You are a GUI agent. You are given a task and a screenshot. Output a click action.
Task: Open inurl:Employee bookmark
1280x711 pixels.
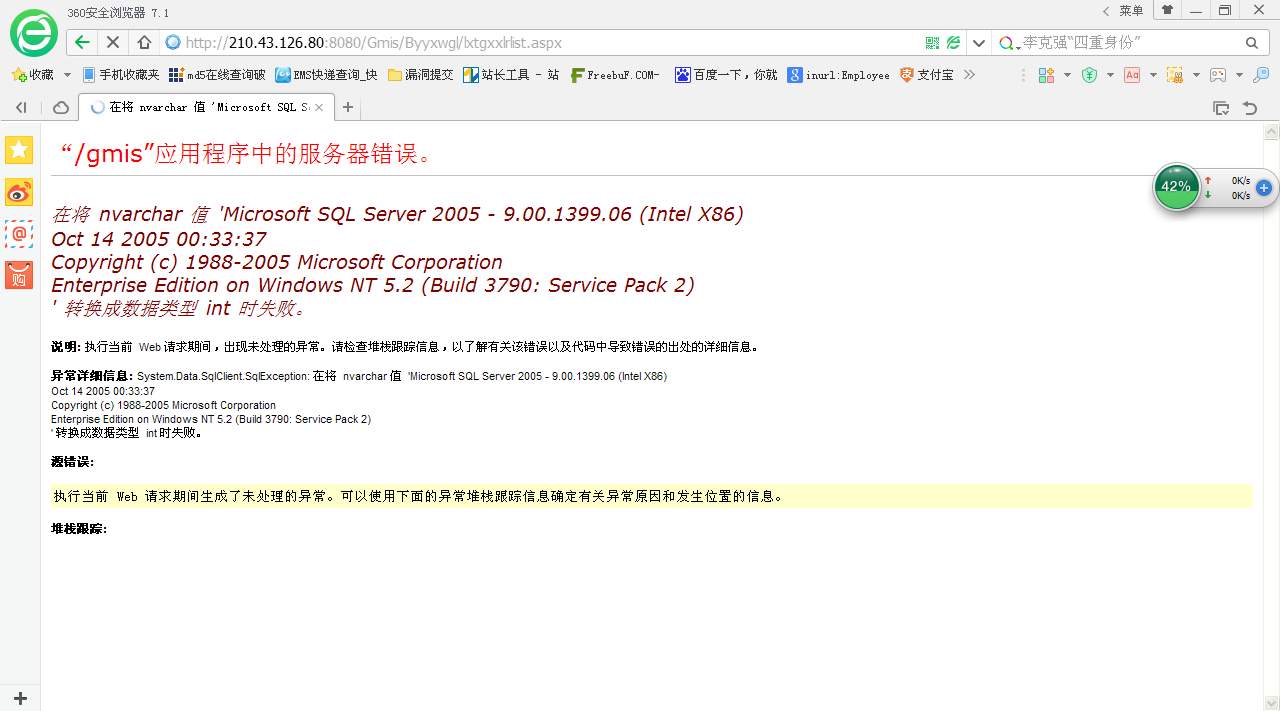[838, 75]
